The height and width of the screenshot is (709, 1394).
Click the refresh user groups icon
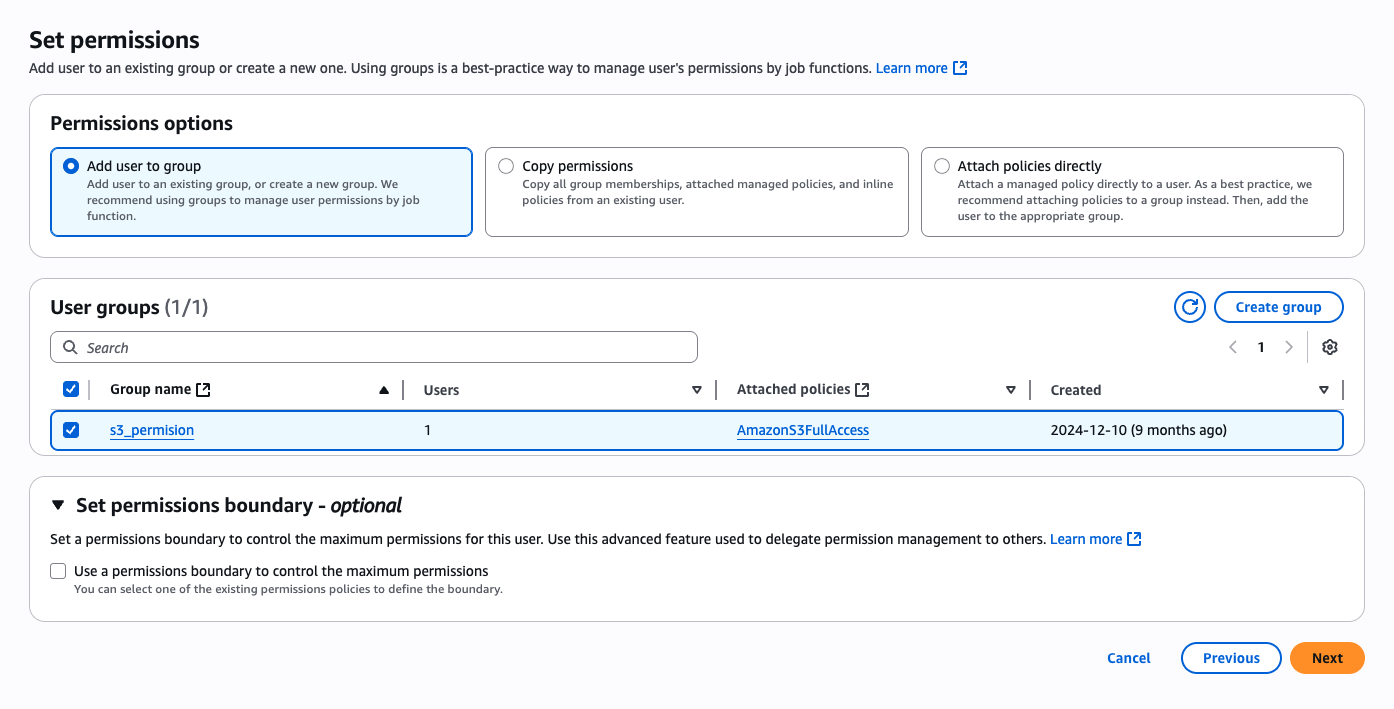pos(1190,307)
